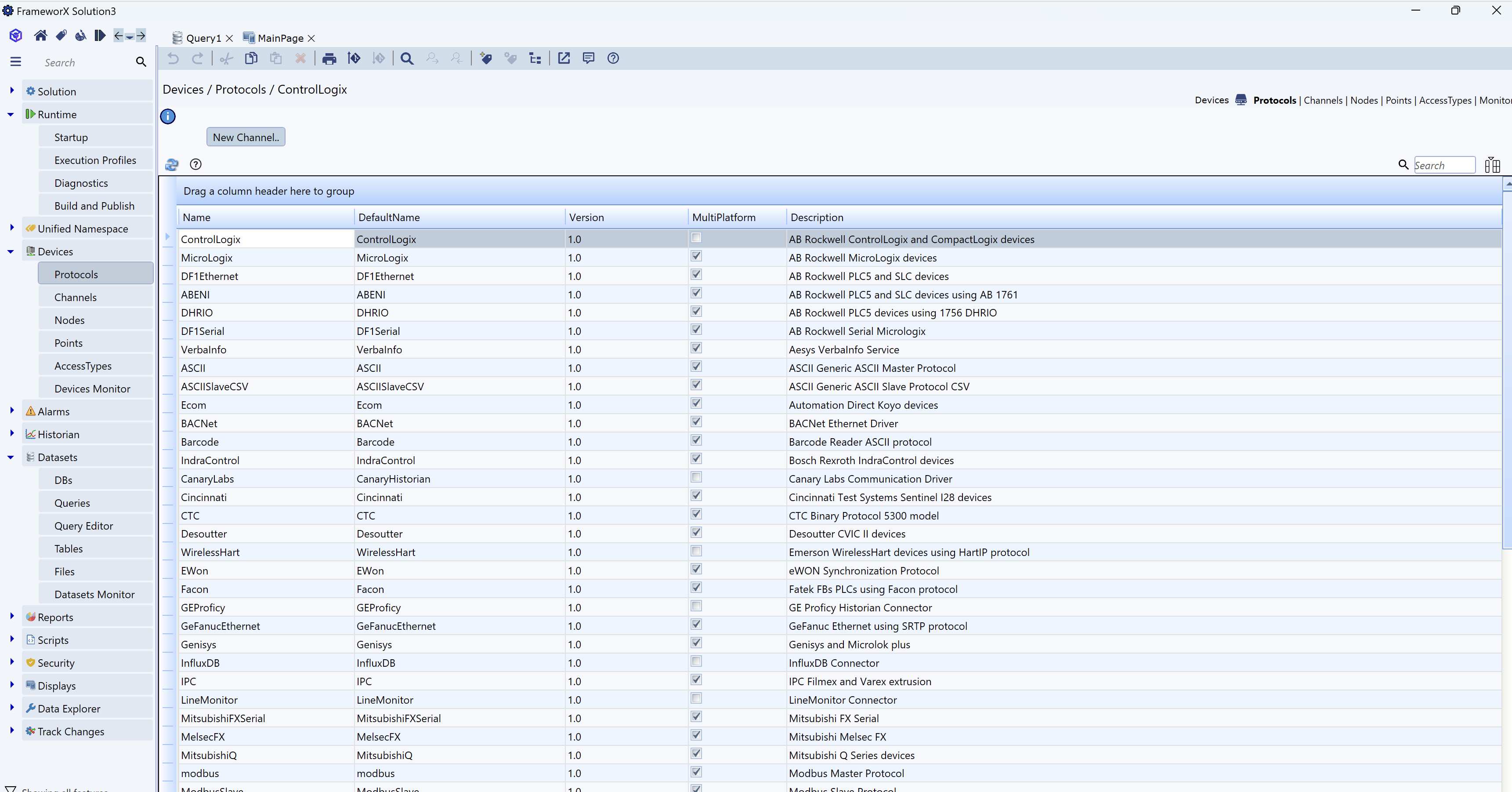Expand the Alarms tree node
Image resolution: width=1512 pixels, height=792 pixels.
pos(12,411)
